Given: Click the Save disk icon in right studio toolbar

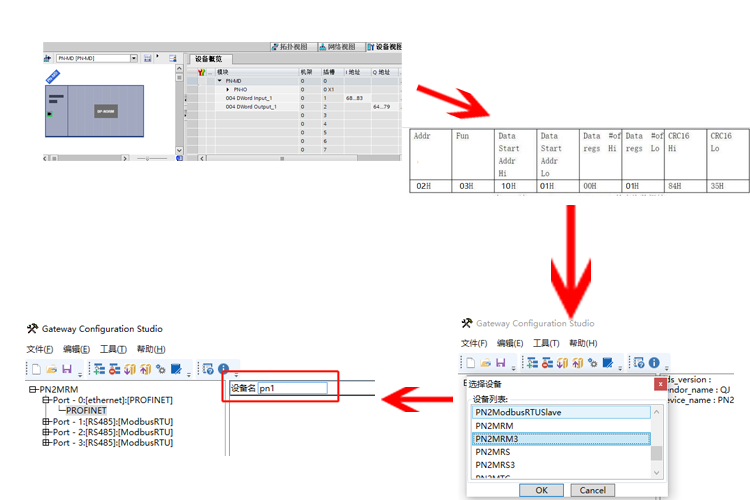Looking at the screenshot, I should pyautogui.click(x=498, y=363).
